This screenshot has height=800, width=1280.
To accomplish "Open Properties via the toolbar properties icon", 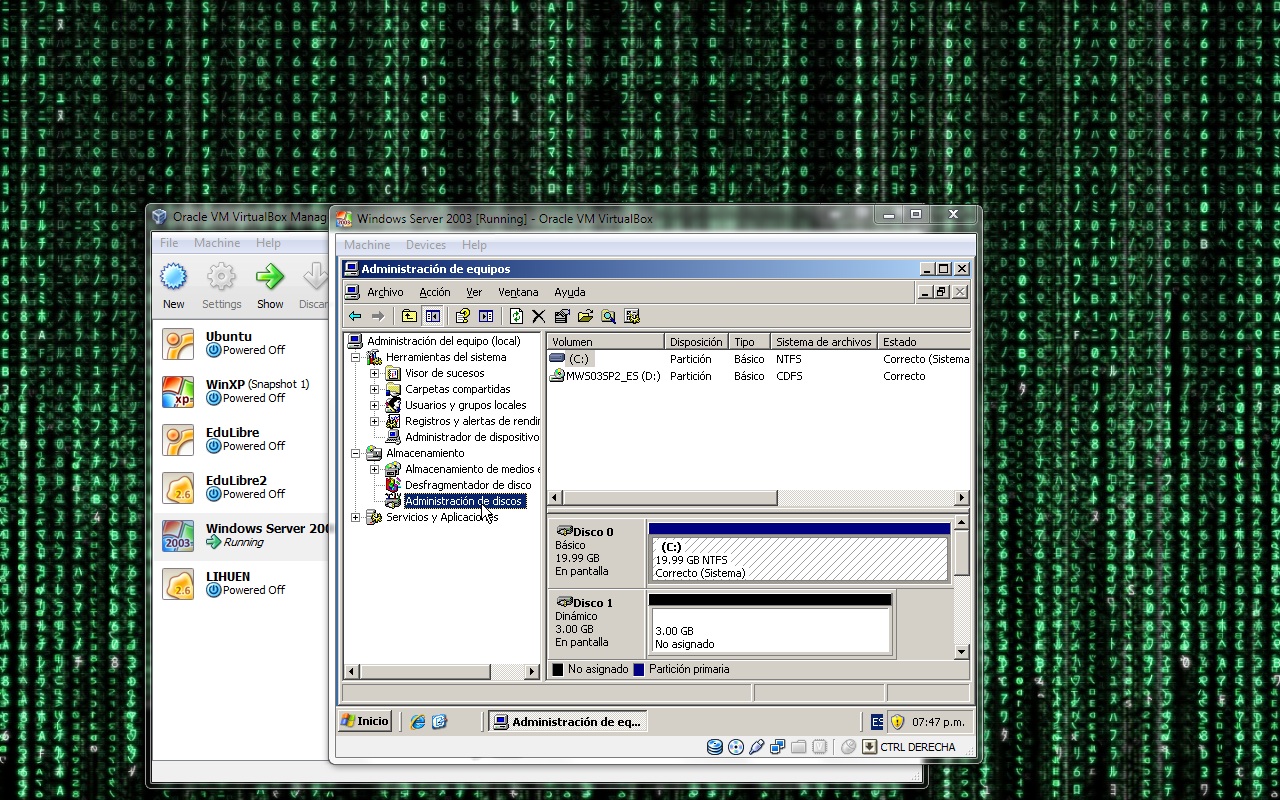I will coord(563,316).
